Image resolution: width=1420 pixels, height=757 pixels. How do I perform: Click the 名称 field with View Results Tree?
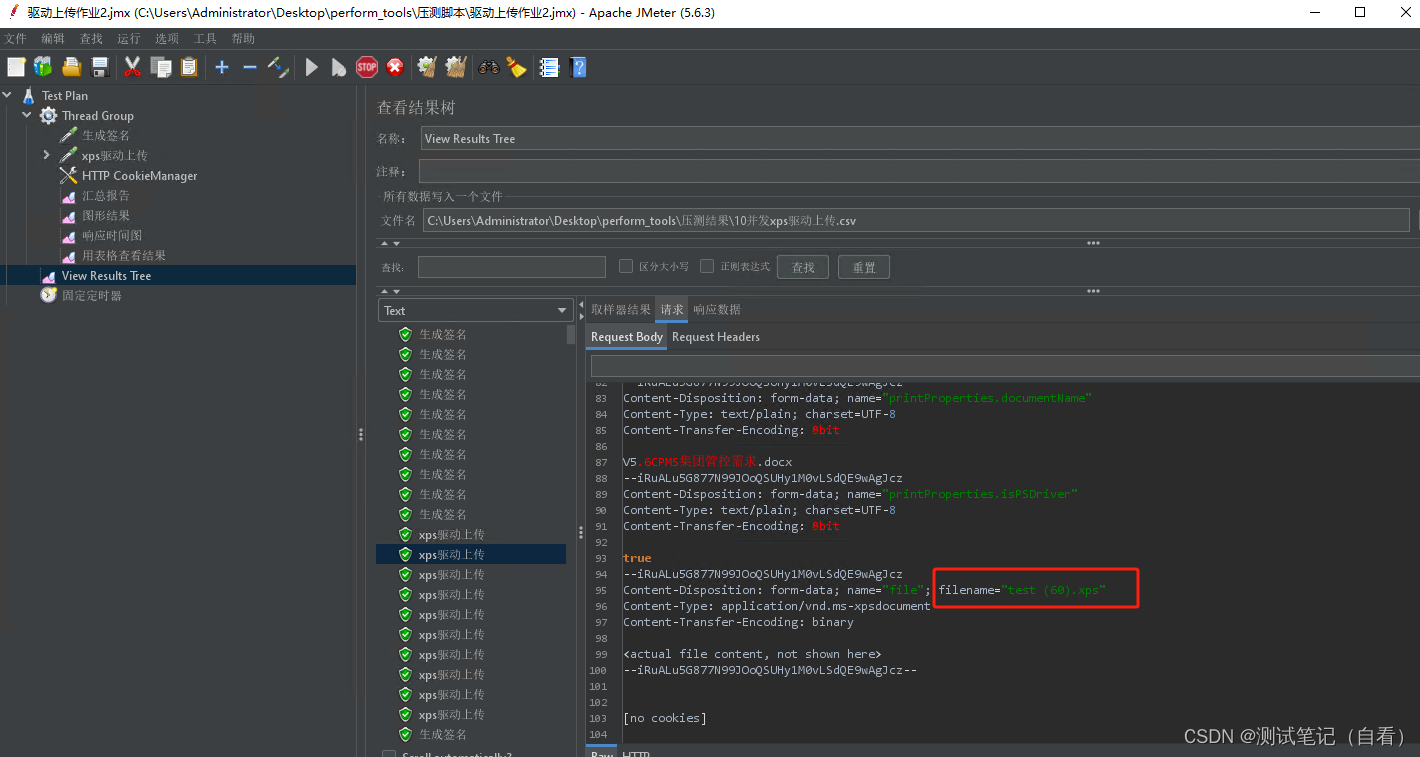[x=920, y=139]
